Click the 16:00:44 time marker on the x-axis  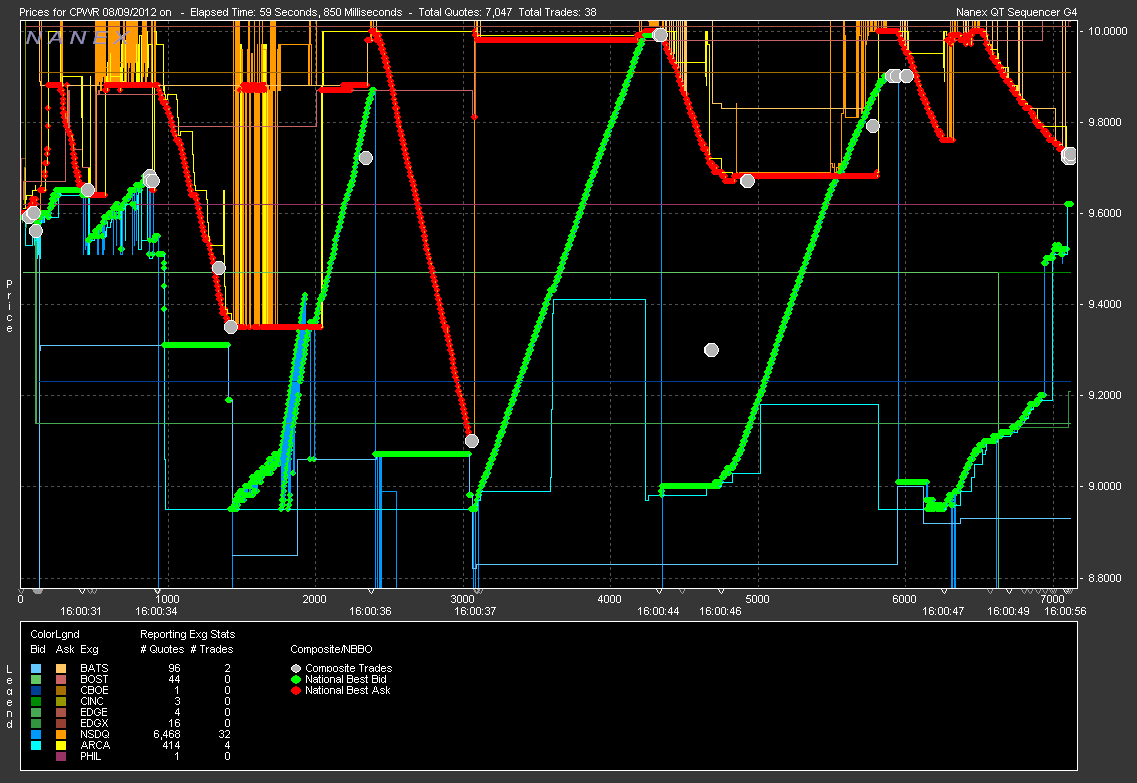[658, 611]
